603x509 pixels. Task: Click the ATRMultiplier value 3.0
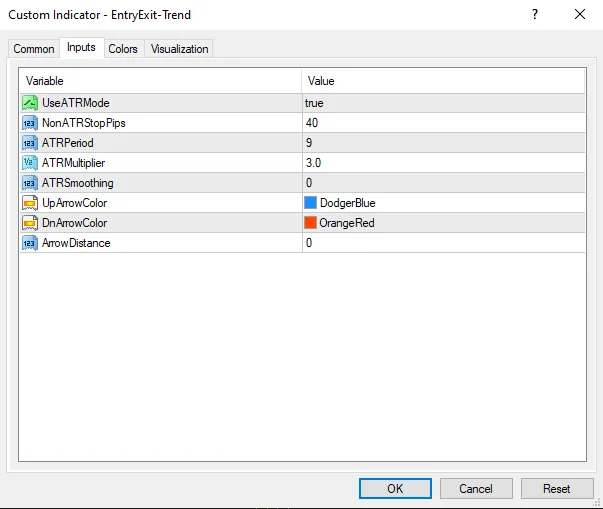[x=313, y=163]
